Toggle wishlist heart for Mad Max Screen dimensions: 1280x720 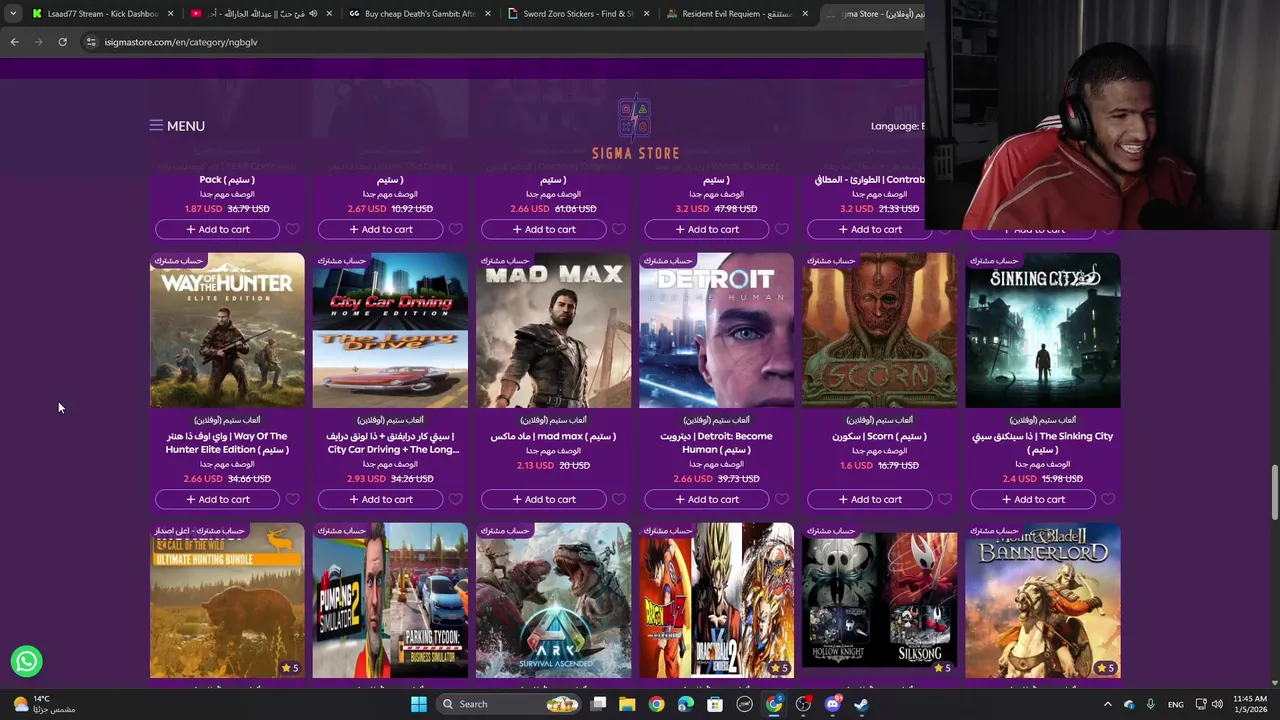(618, 499)
